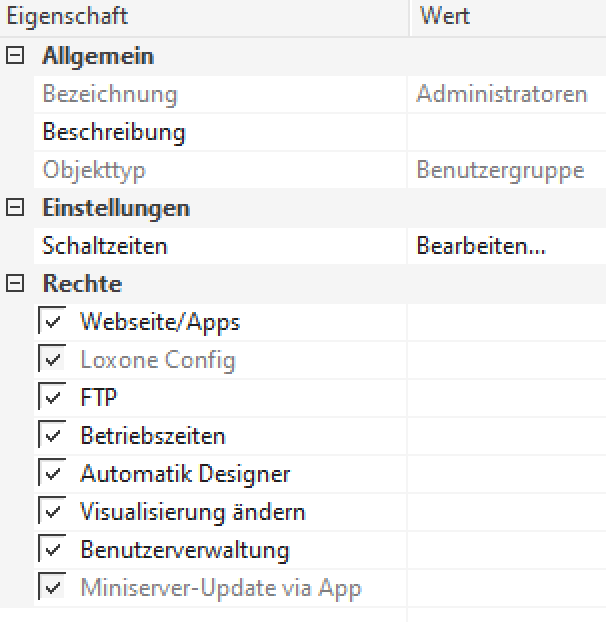
Task: Collapse the Einstellungen section
Action: pyautogui.click(x=15, y=209)
